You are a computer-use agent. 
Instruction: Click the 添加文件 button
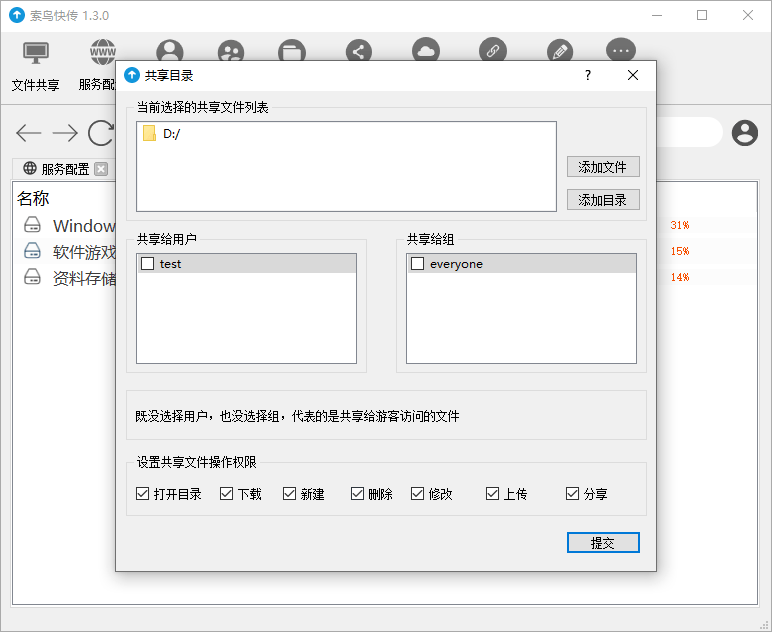602,167
